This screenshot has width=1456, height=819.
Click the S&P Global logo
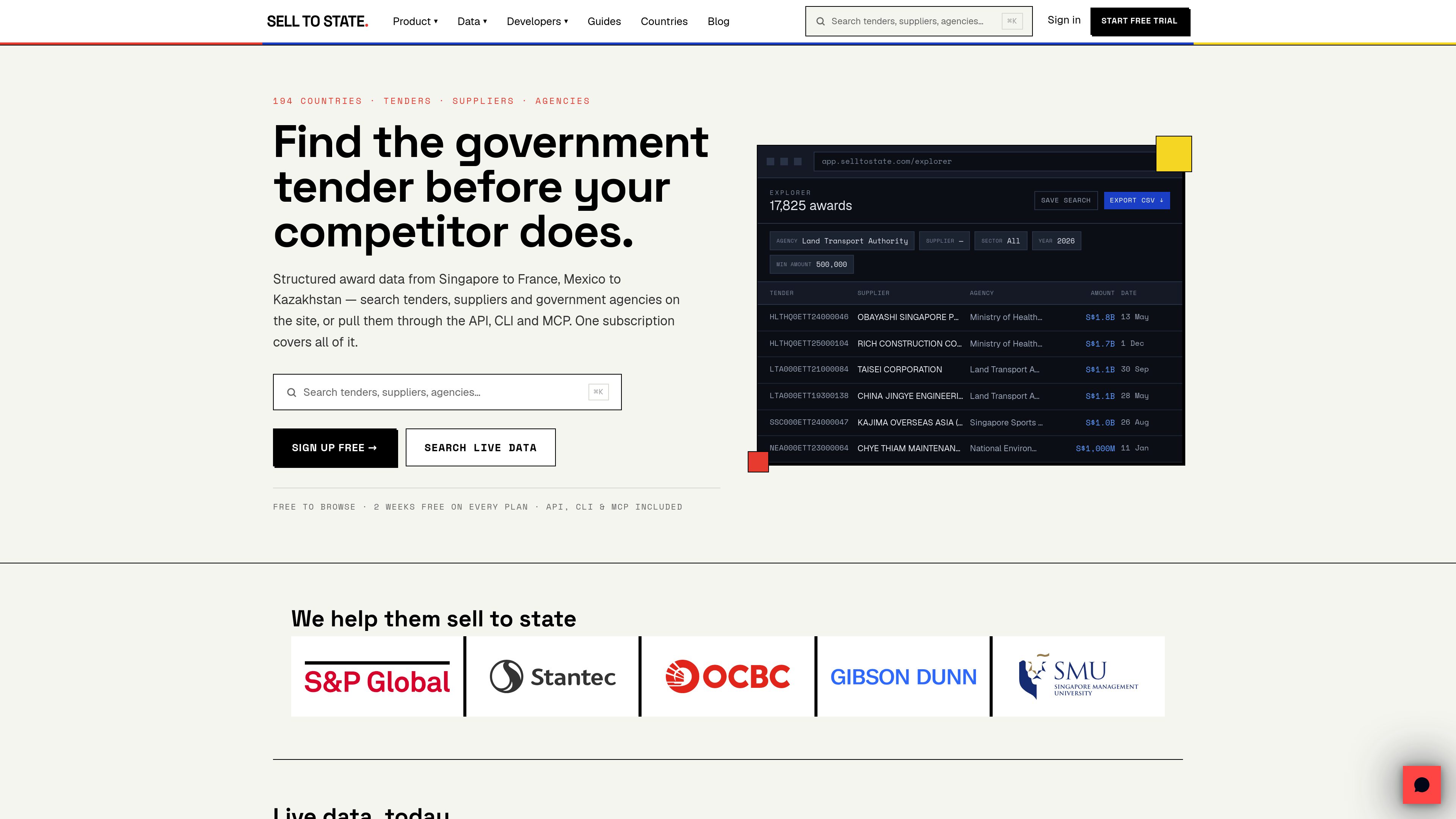[377, 676]
